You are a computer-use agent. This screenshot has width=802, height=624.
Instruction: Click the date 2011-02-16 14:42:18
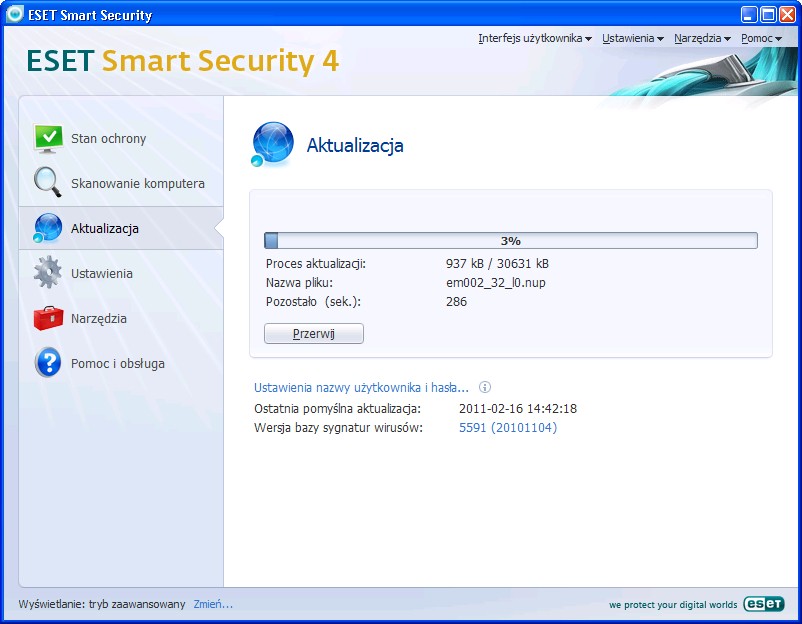click(518, 409)
